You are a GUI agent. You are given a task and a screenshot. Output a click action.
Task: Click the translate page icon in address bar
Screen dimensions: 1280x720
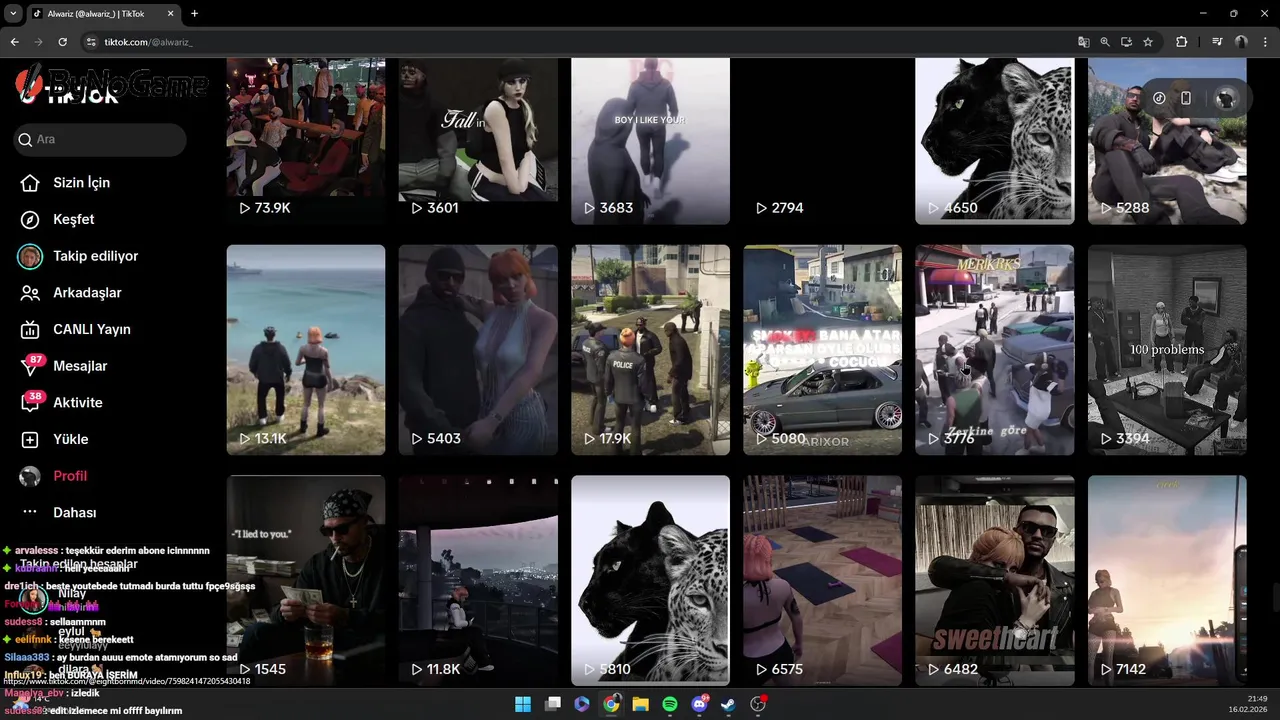pos(1083,42)
